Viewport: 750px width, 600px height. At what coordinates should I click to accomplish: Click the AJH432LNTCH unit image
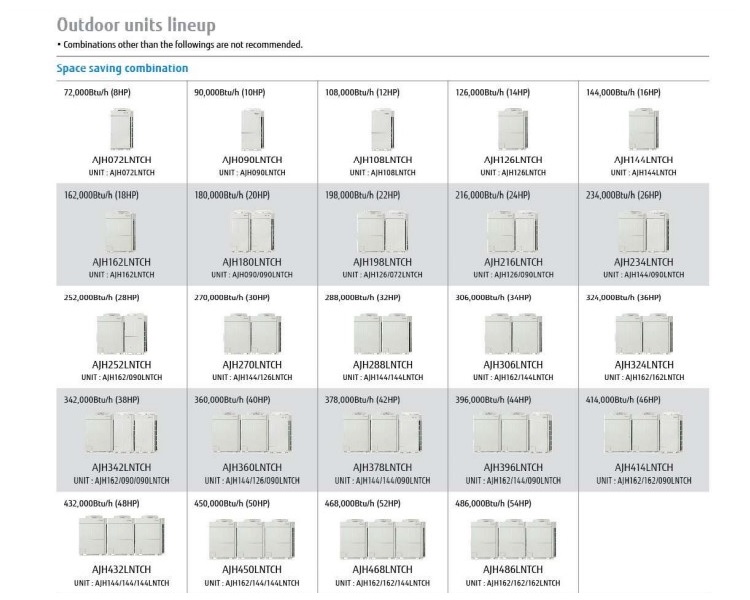(121, 538)
